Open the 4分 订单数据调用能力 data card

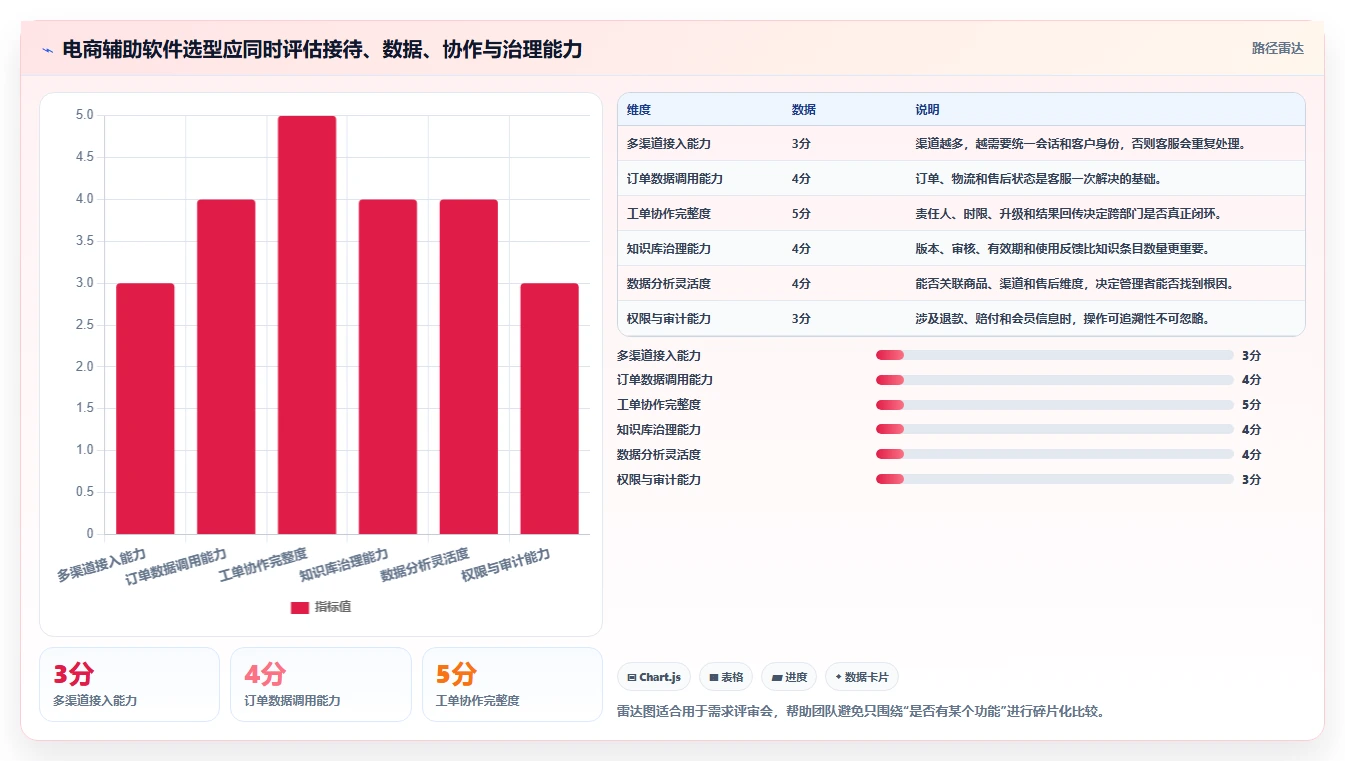(x=321, y=684)
